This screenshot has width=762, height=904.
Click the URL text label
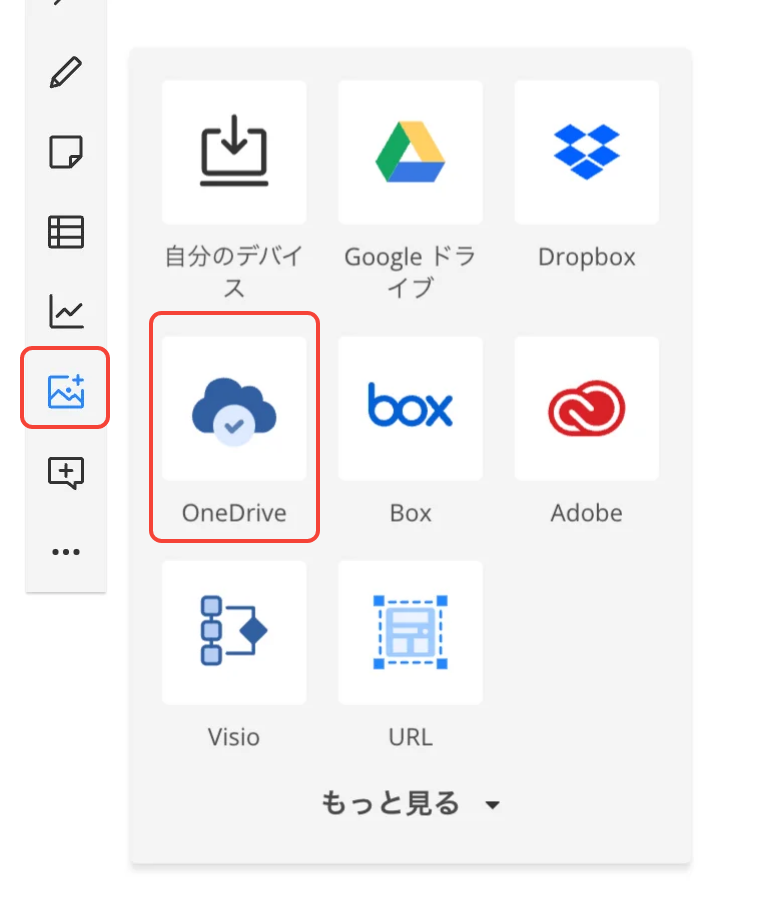tap(410, 737)
